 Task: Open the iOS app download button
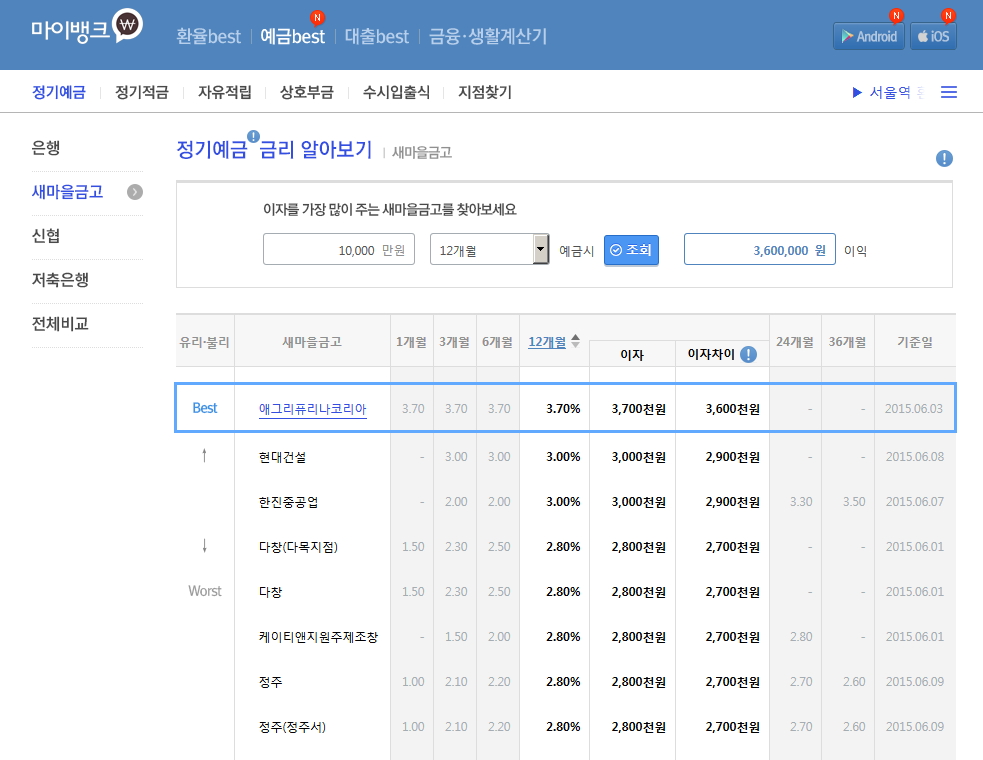(x=933, y=36)
